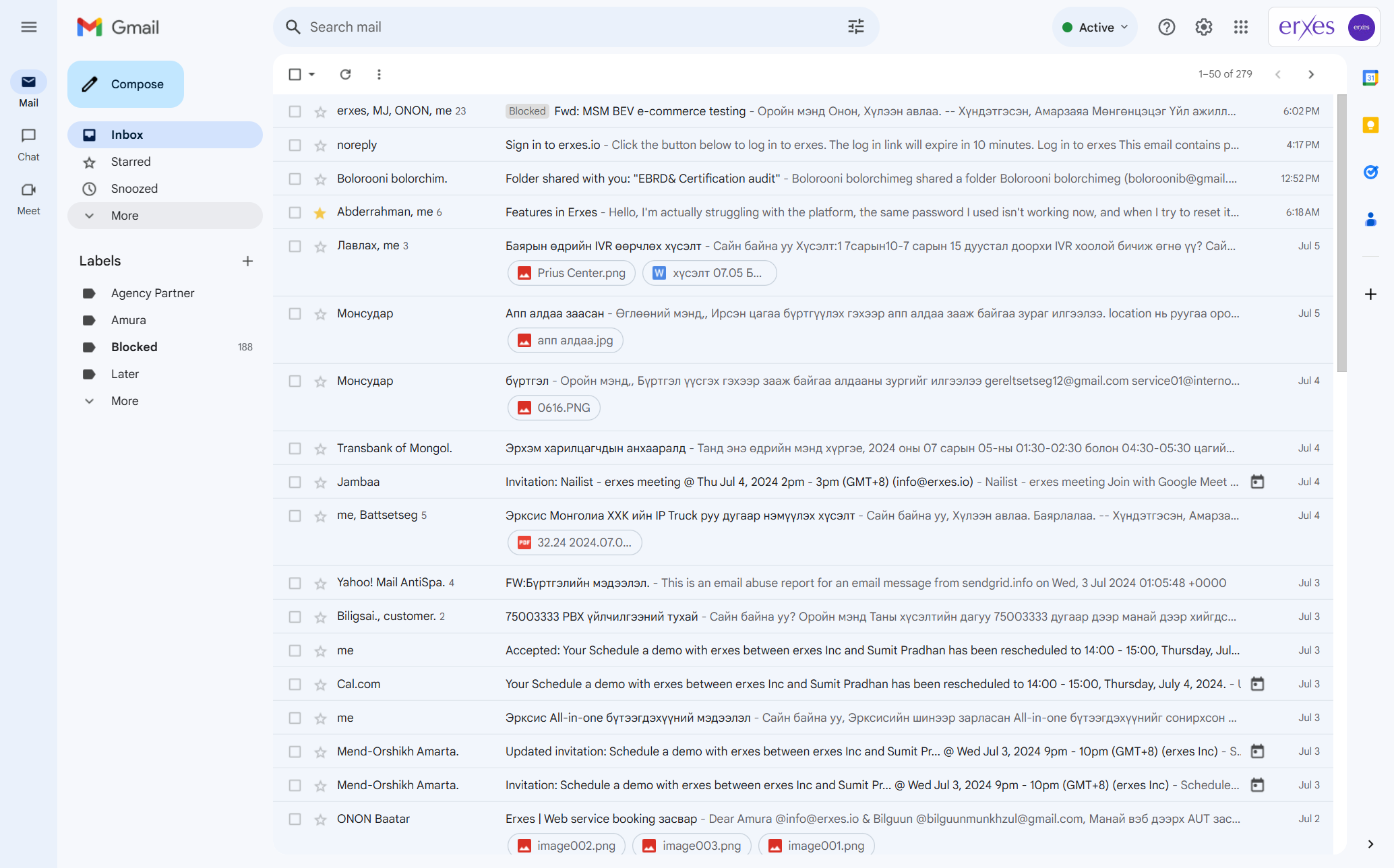Open Google Tasks side panel icon

pyautogui.click(x=1370, y=173)
